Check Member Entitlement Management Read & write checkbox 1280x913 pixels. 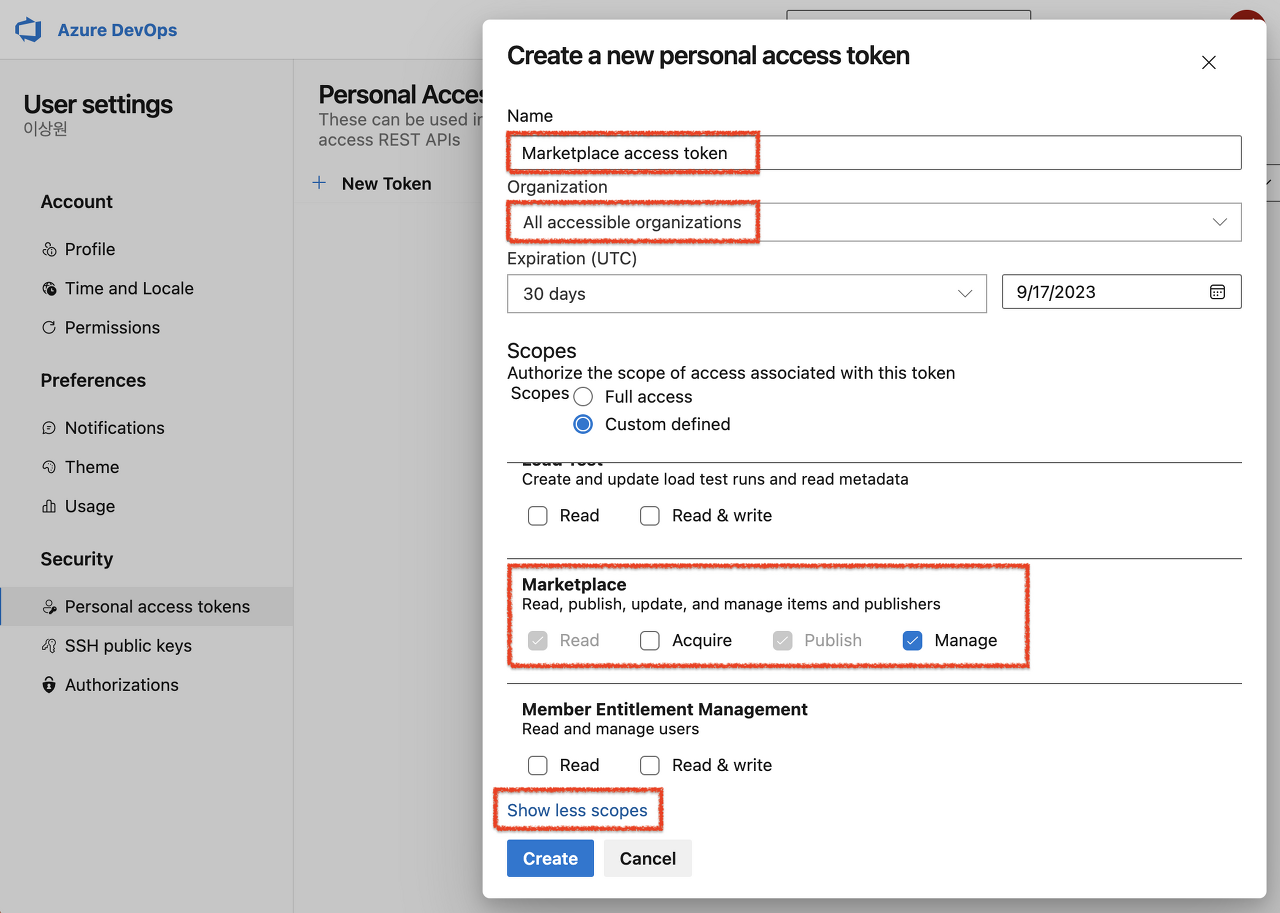pos(650,766)
